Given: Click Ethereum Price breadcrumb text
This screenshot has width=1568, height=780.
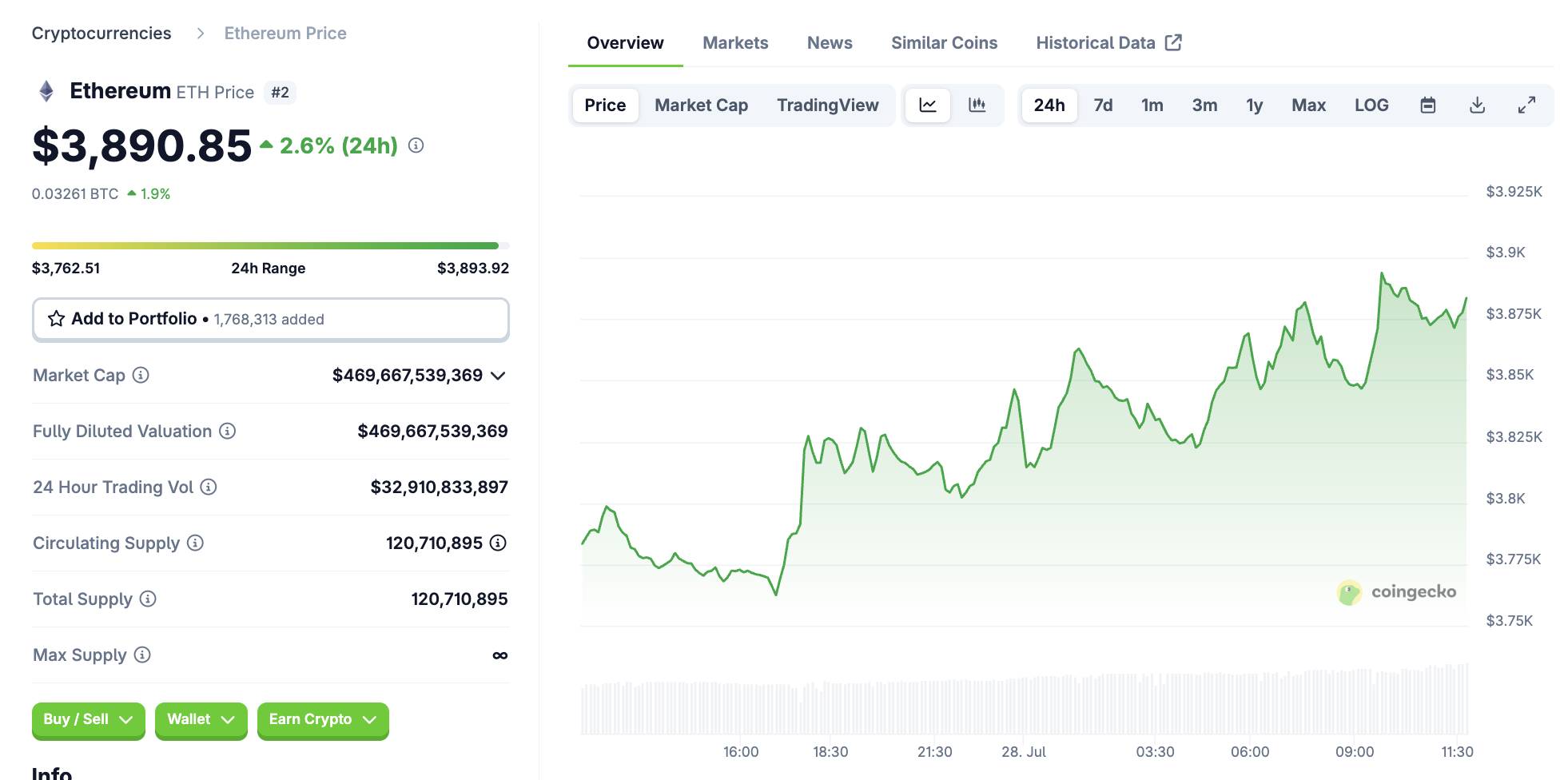Looking at the screenshot, I should 285,34.
